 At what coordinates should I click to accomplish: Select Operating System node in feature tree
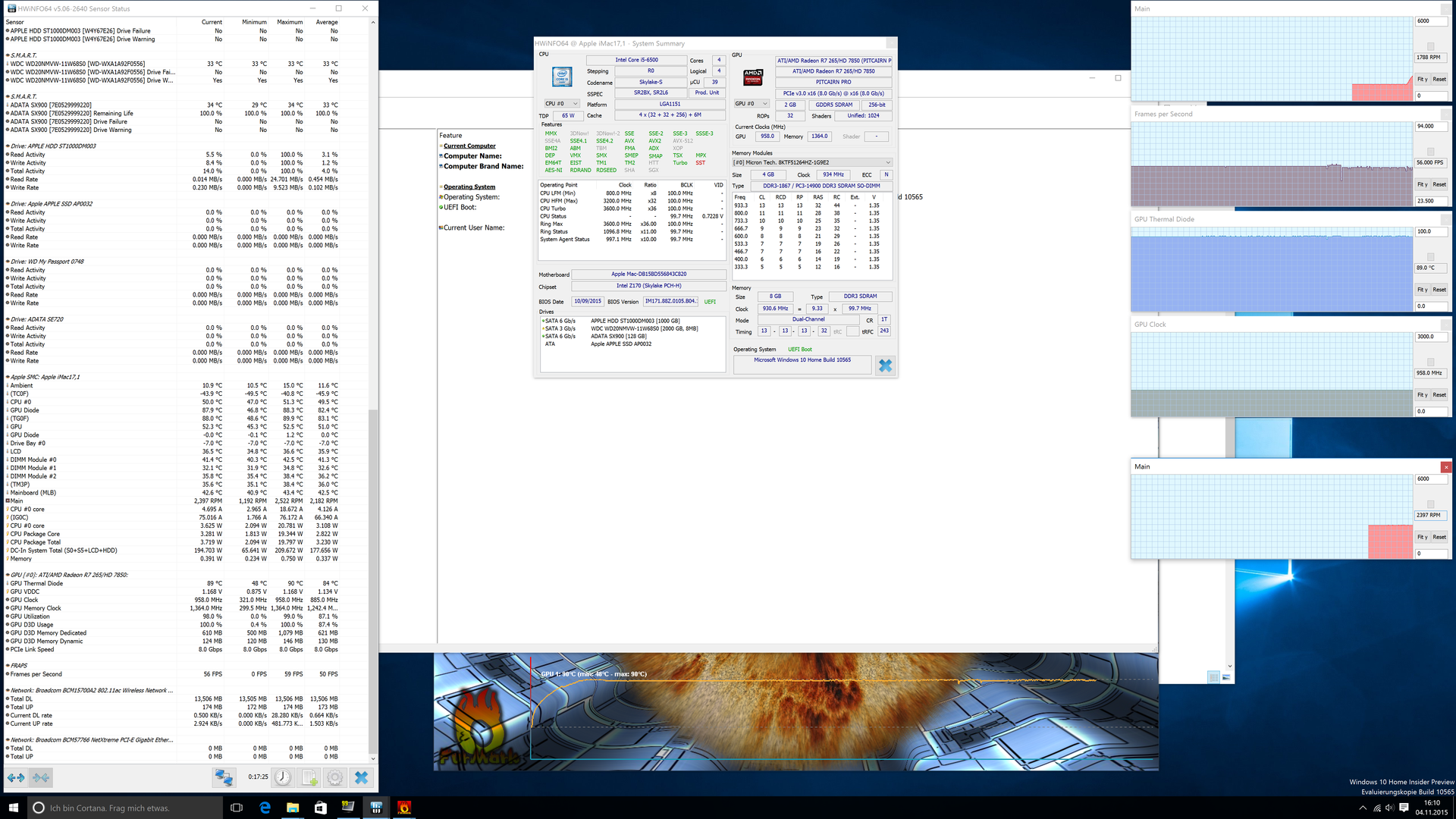[469, 187]
